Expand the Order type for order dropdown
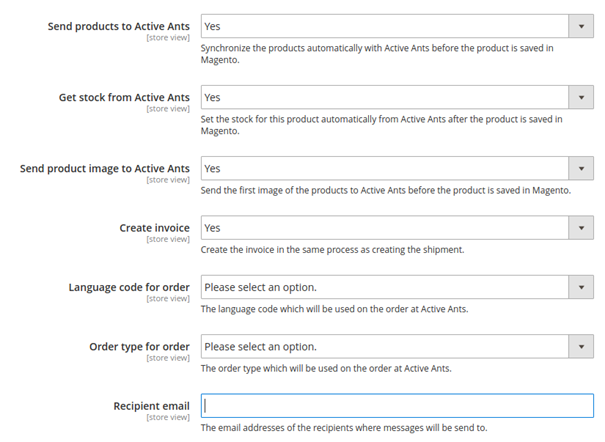Viewport: 605px width, 442px height. 397,347
